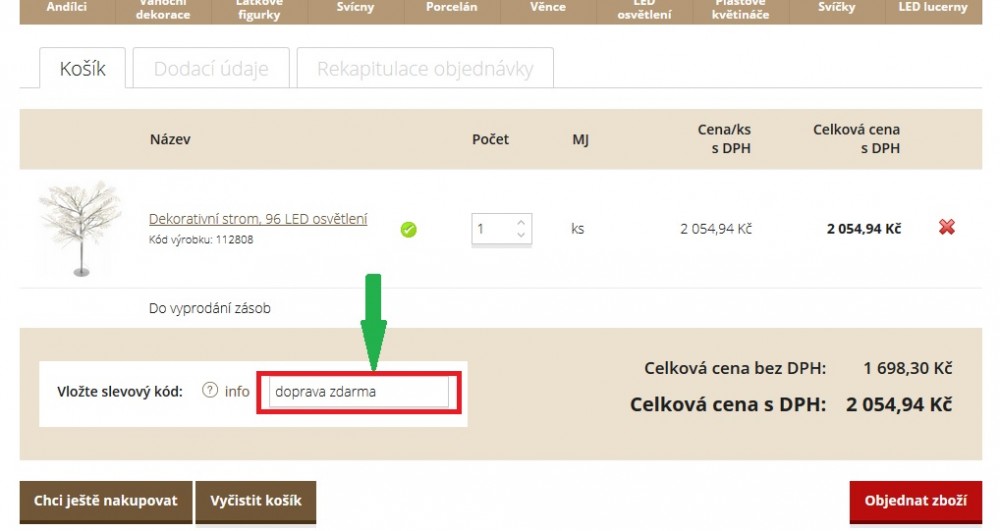This screenshot has height=531, width=1000.
Task: Click the Vložte slevový kód label
Action: [120, 391]
